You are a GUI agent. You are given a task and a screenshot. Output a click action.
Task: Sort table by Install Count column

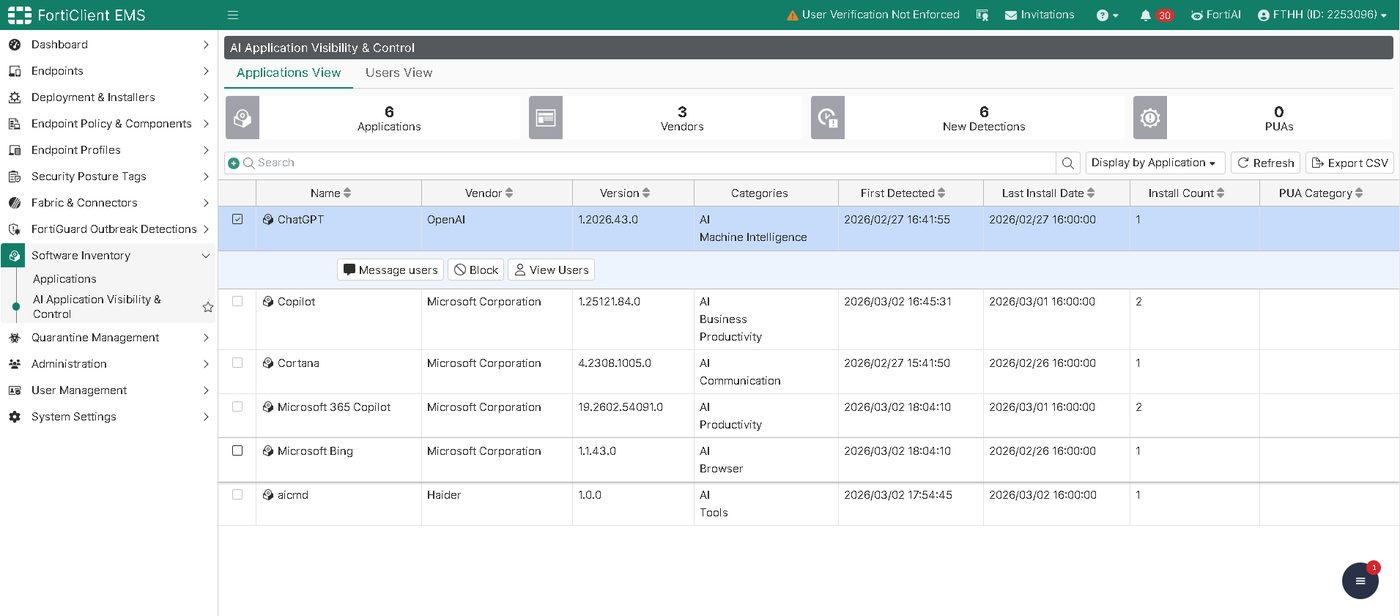[x=1188, y=193]
